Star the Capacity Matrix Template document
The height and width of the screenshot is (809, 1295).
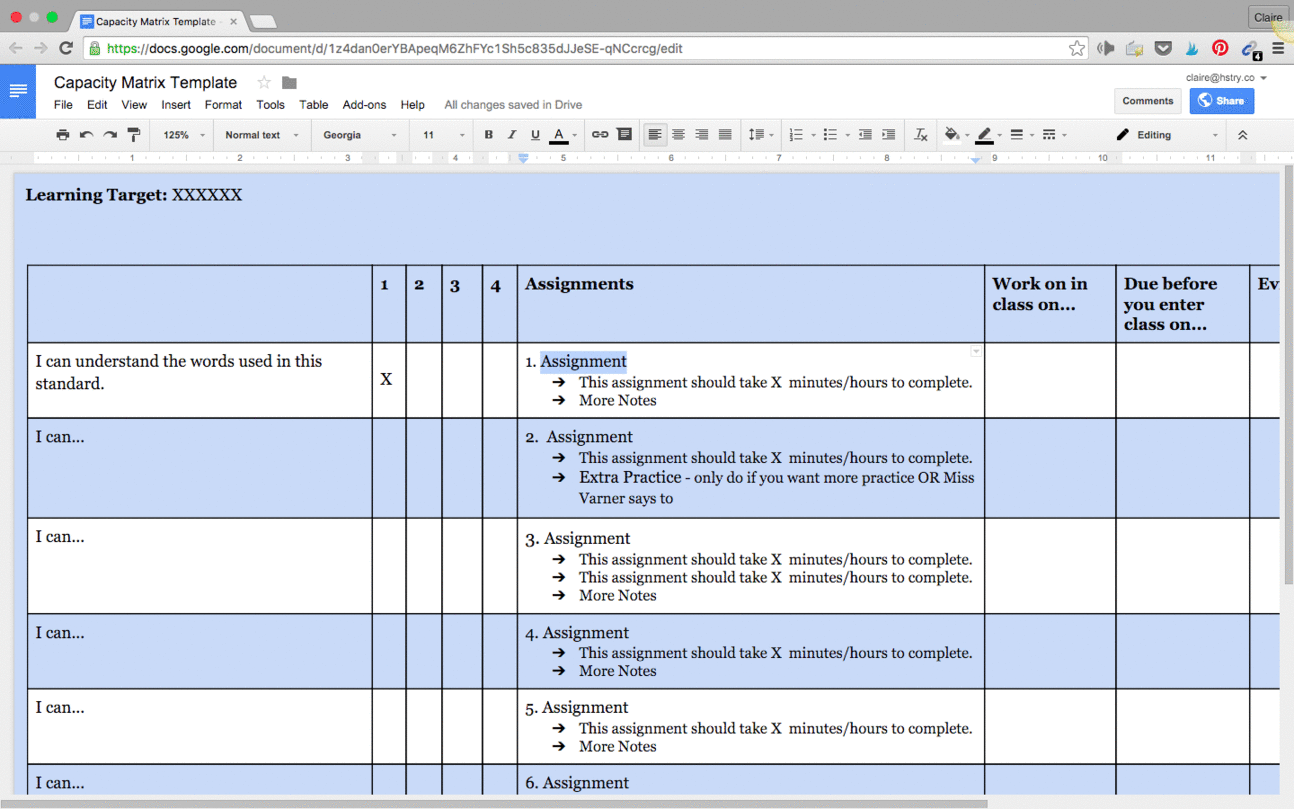pos(262,83)
